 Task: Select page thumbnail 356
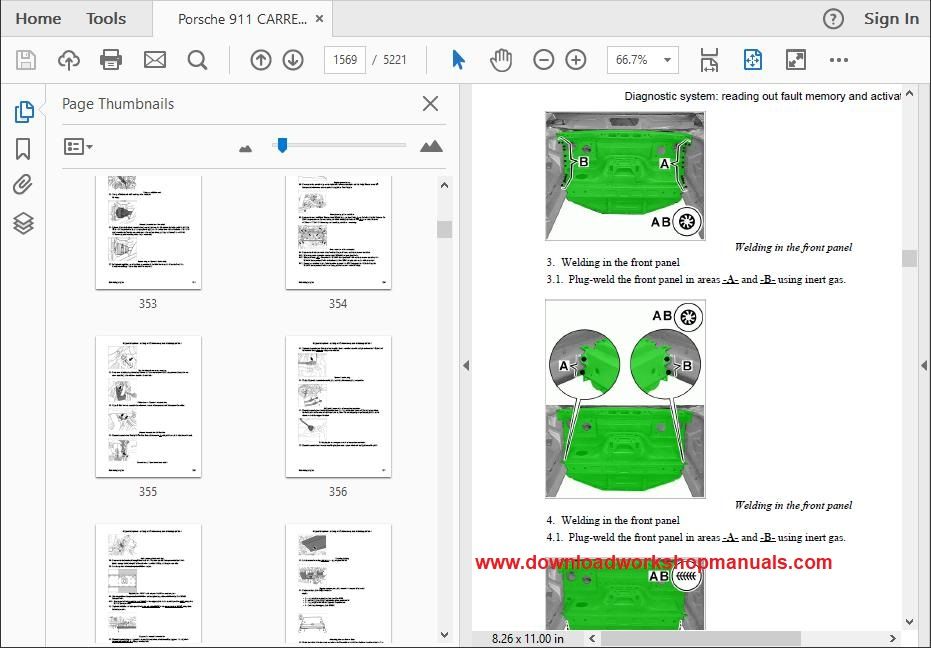tap(338, 406)
